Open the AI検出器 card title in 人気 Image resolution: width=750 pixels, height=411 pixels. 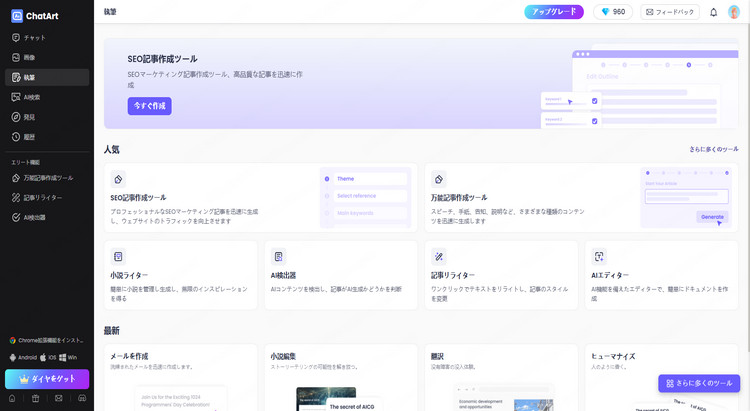click(x=283, y=276)
